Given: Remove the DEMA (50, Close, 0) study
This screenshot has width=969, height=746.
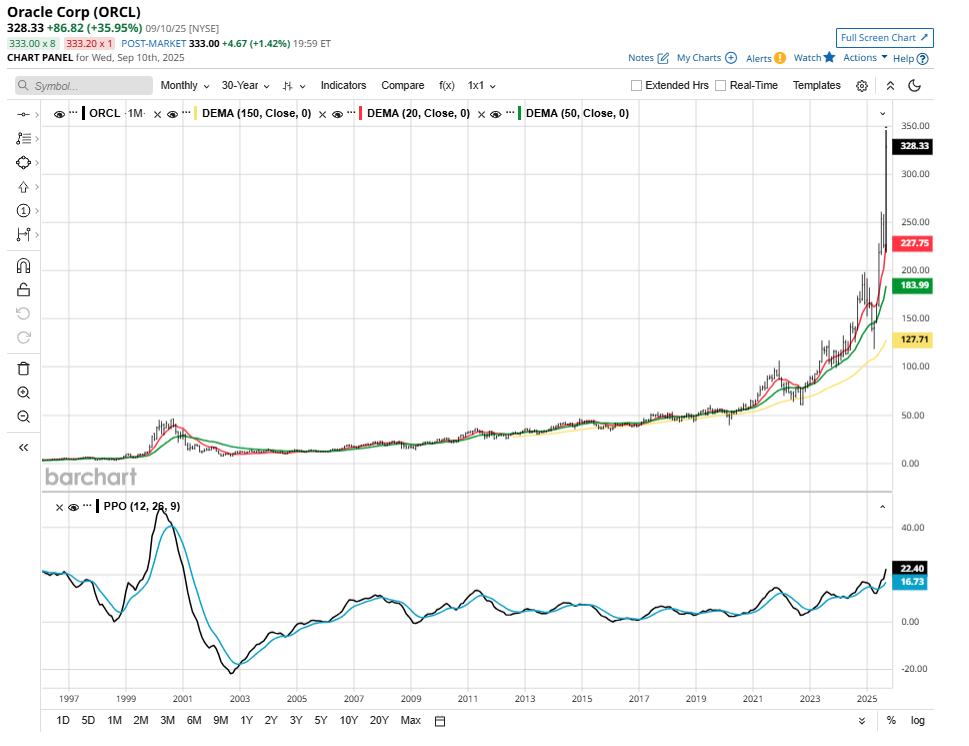Looking at the screenshot, I should (481, 114).
